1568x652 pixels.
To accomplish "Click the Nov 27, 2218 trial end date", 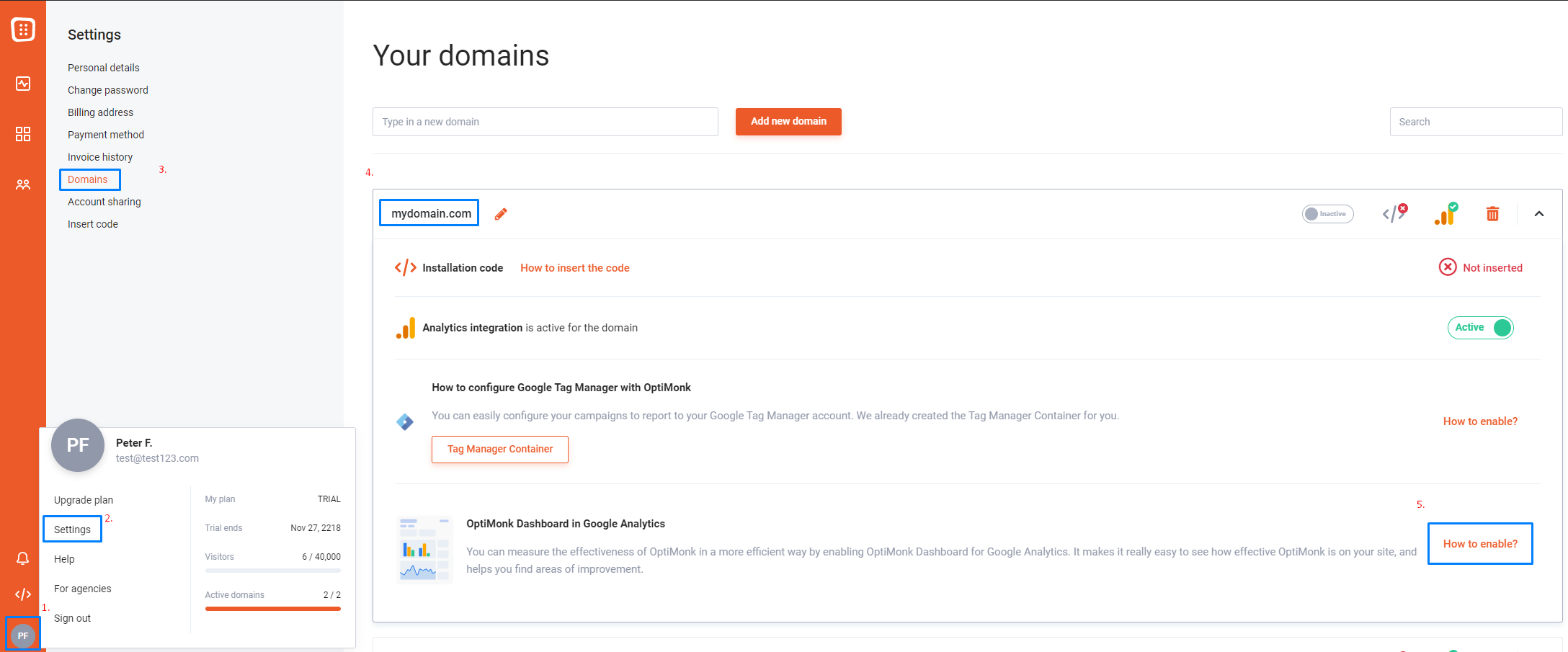I will tap(316, 528).
